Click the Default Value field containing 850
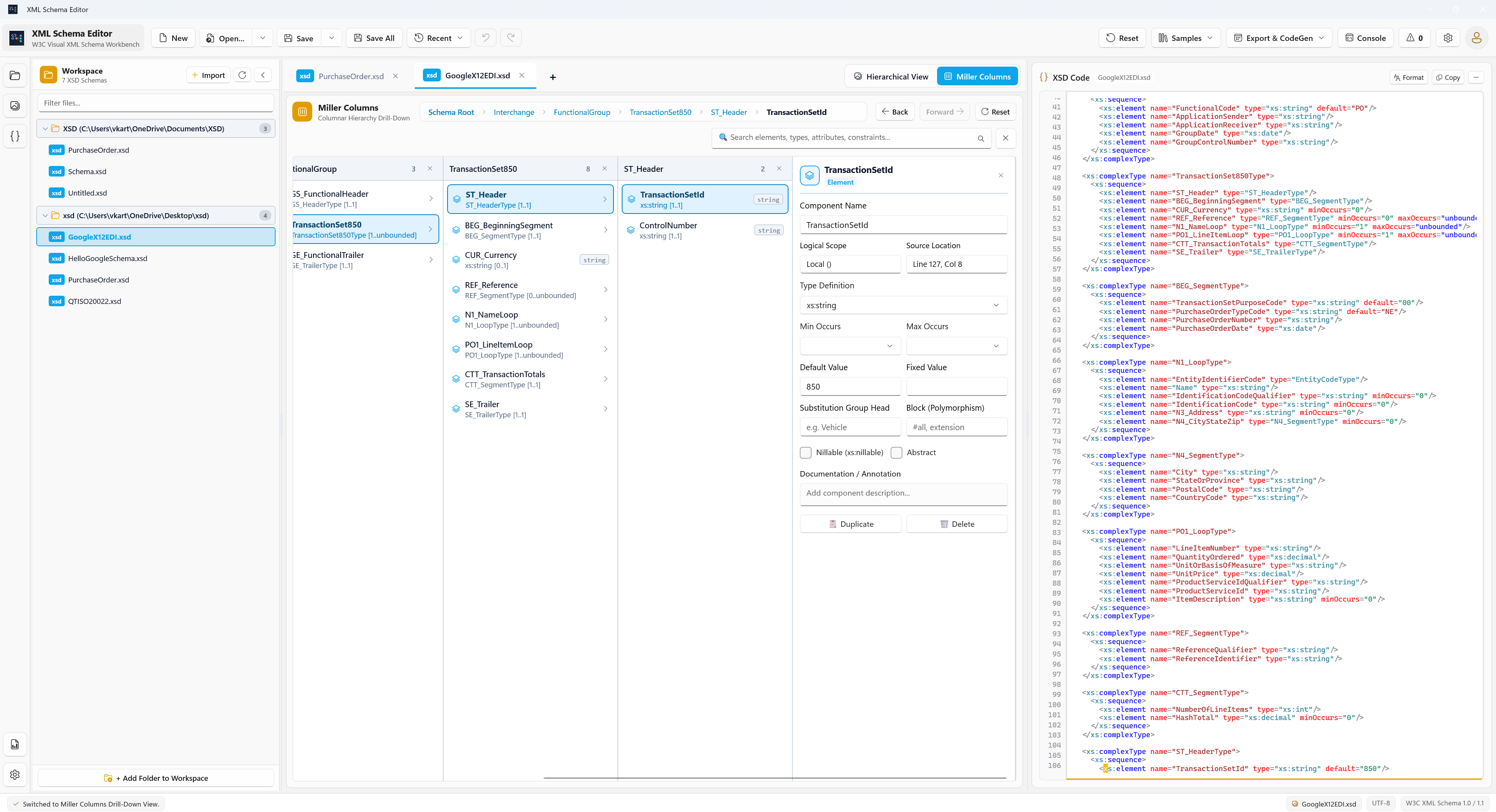1496x812 pixels. 850,387
